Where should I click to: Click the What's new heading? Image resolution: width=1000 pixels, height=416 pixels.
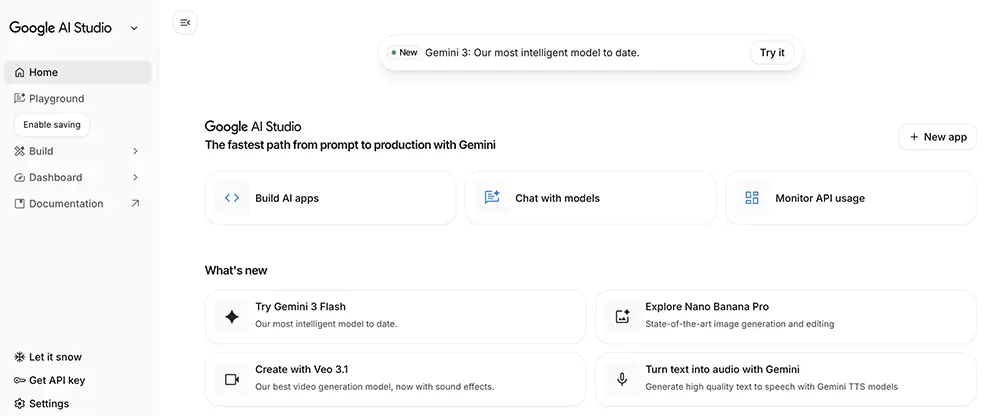coord(236,271)
